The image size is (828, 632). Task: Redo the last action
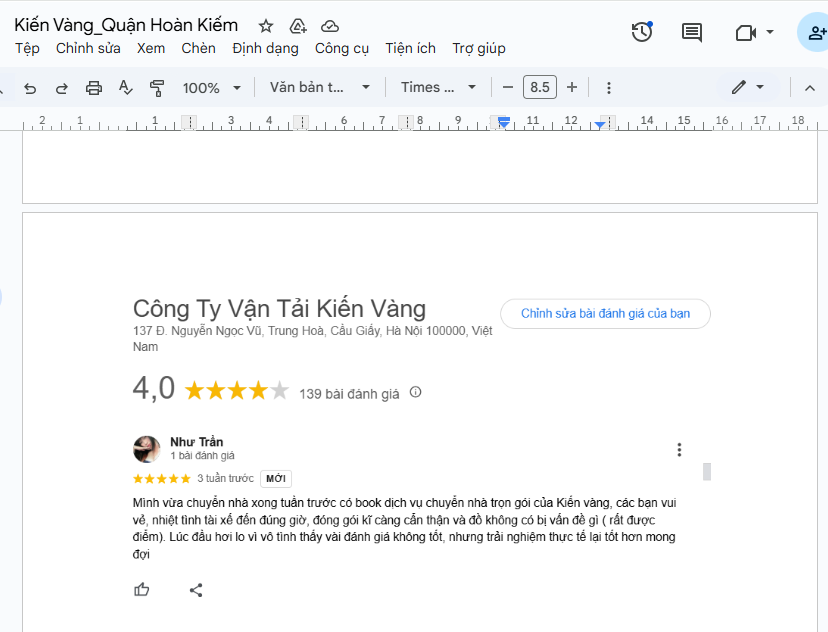coord(62,88)
